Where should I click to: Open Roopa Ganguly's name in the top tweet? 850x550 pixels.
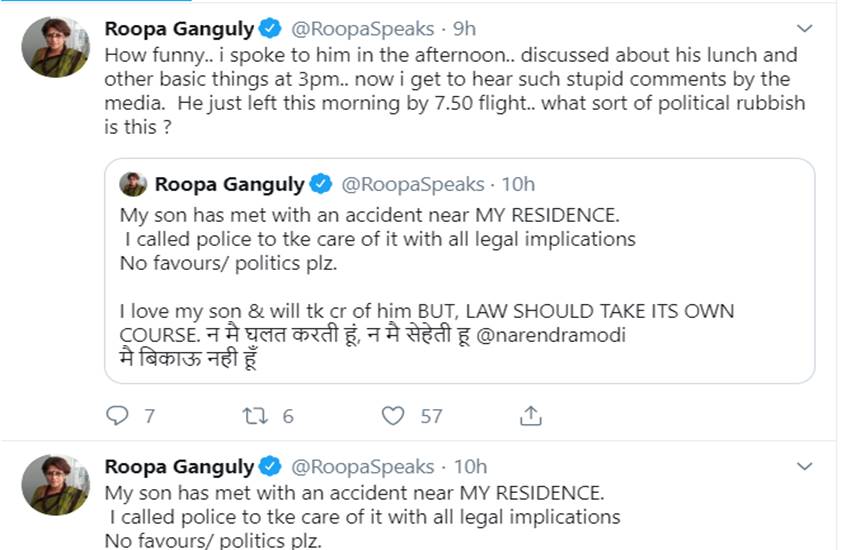(179, 29)
